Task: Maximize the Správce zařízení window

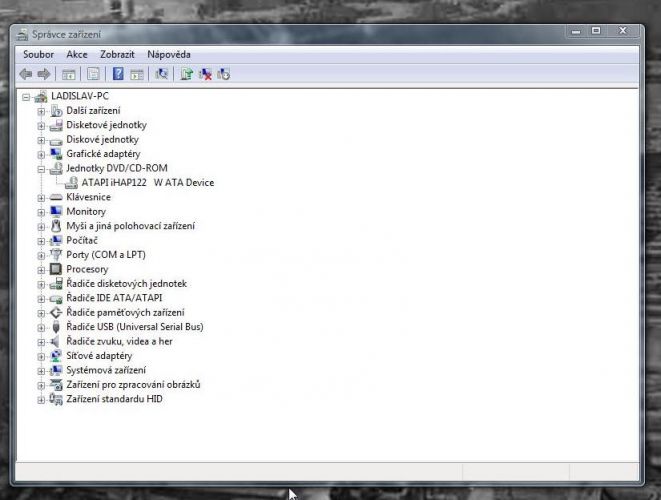Action: coord(596,31)
